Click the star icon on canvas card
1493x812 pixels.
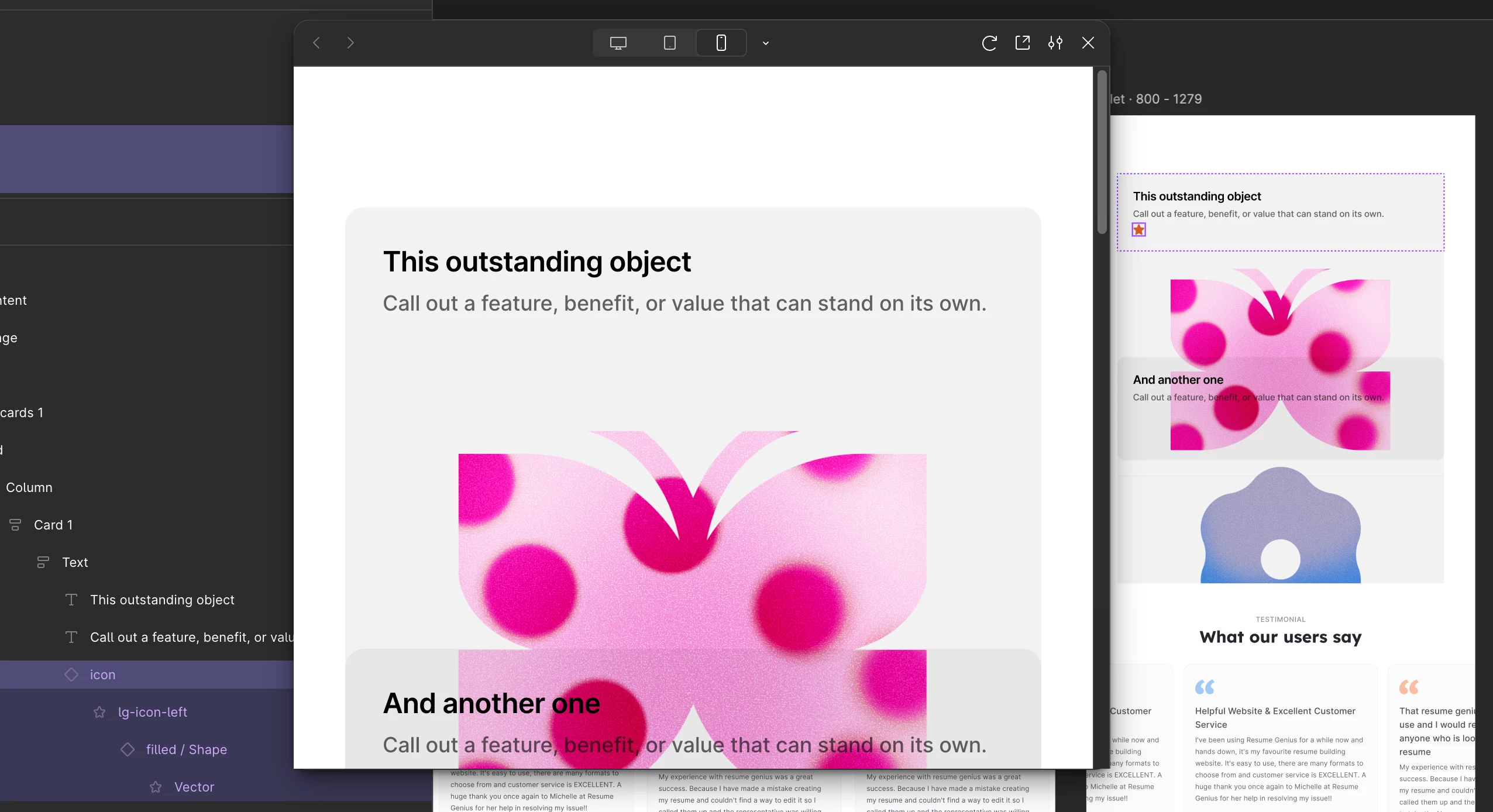click(1138, 230)
